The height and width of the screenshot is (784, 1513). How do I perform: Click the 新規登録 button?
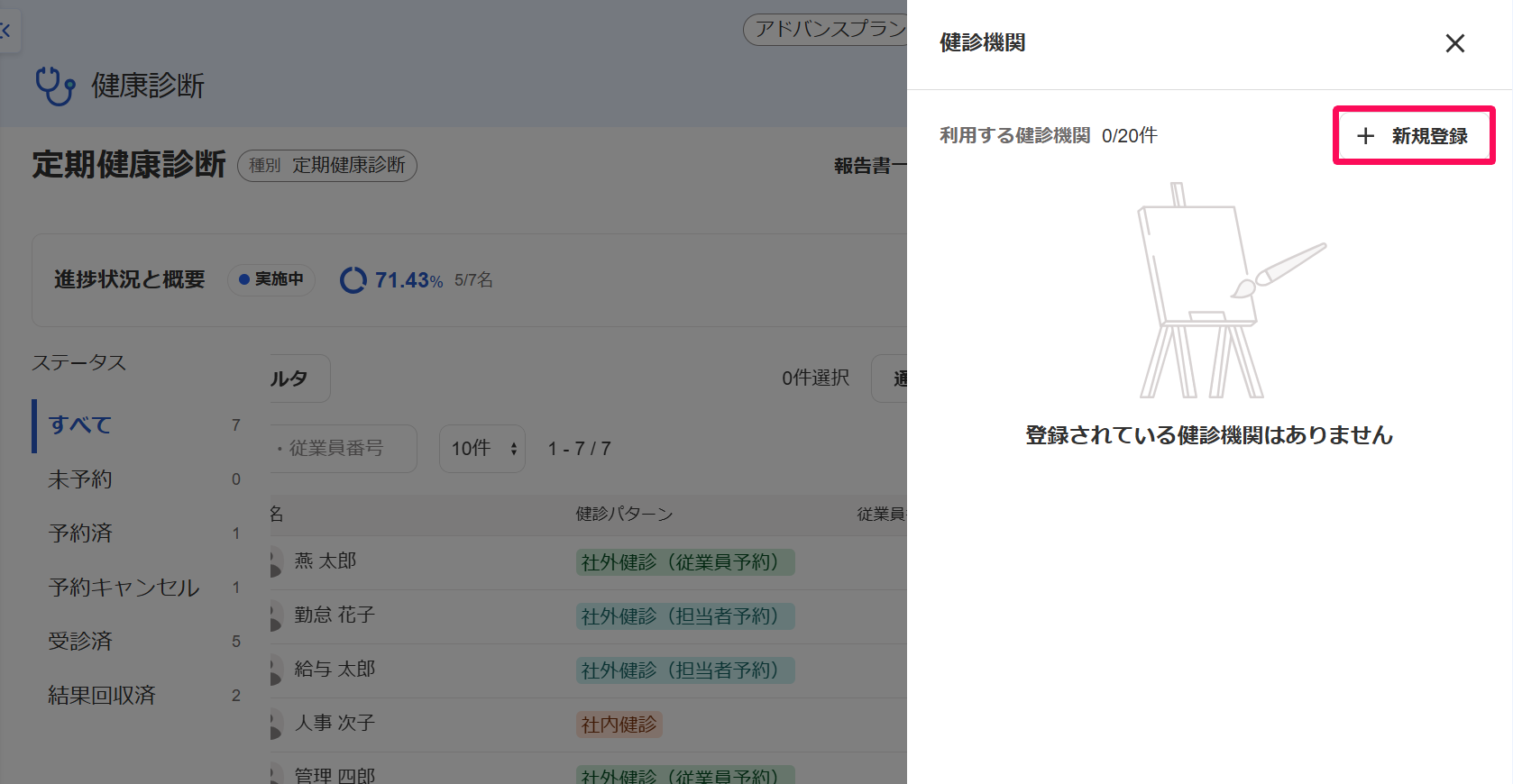pos(1413,136)
